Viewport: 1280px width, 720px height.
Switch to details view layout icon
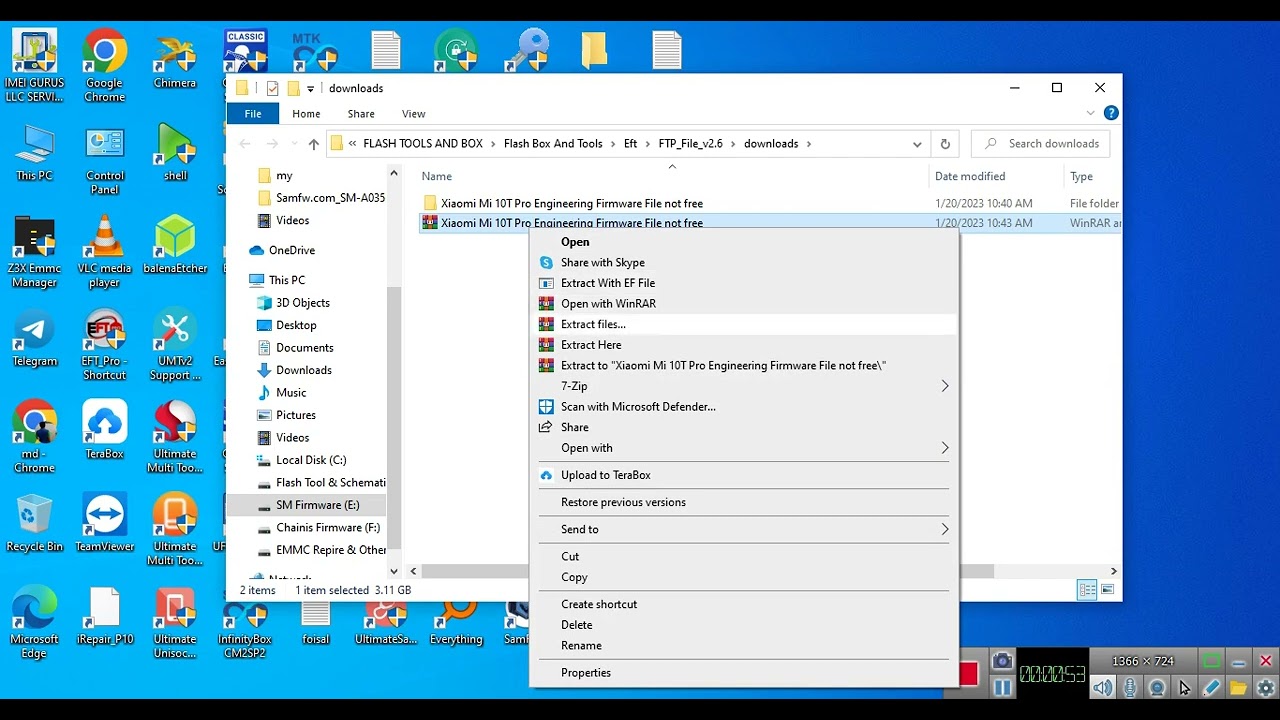point(1087,590)
